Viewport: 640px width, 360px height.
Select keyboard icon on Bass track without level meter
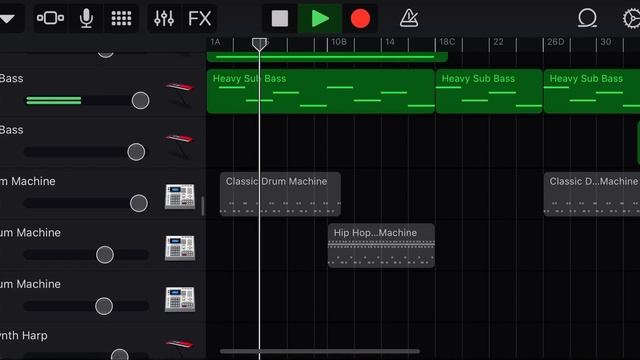(x=180, y=146)
